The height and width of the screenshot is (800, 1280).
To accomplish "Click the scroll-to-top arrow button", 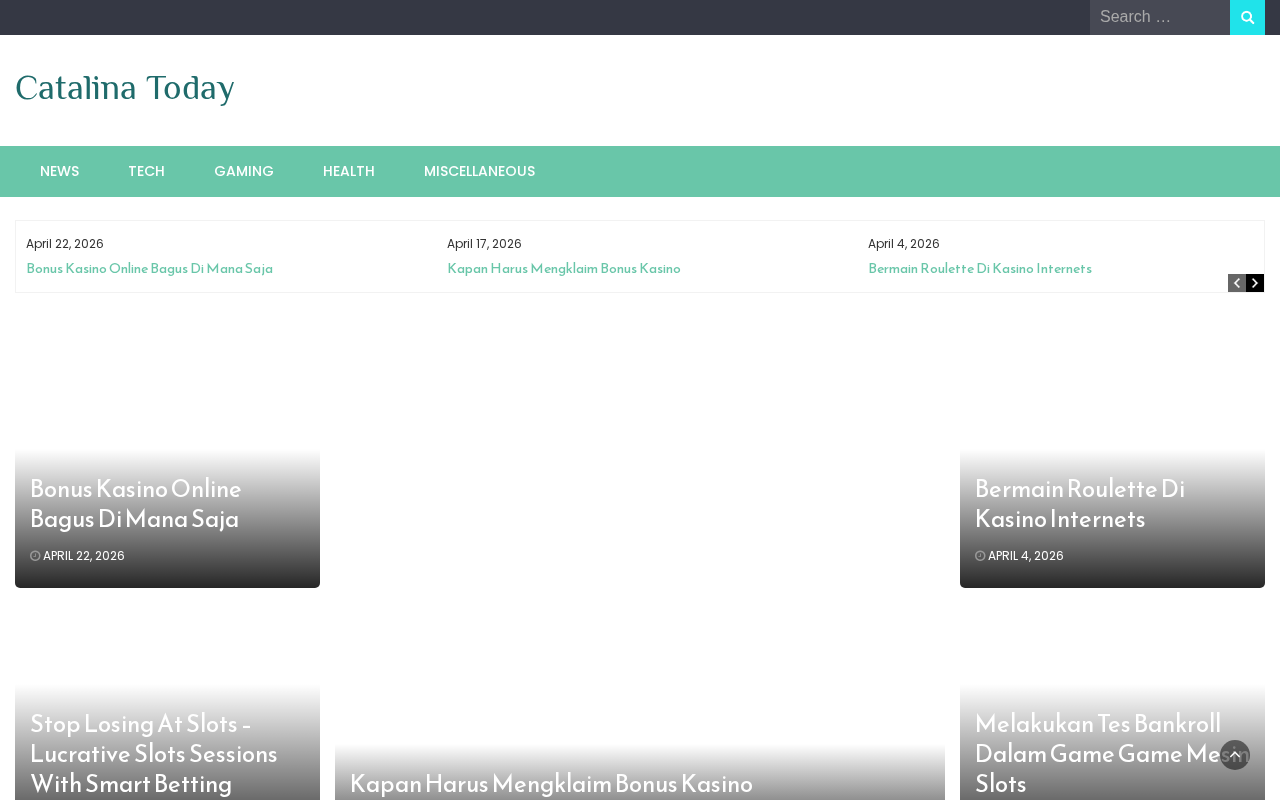I will pos(1235,755).
